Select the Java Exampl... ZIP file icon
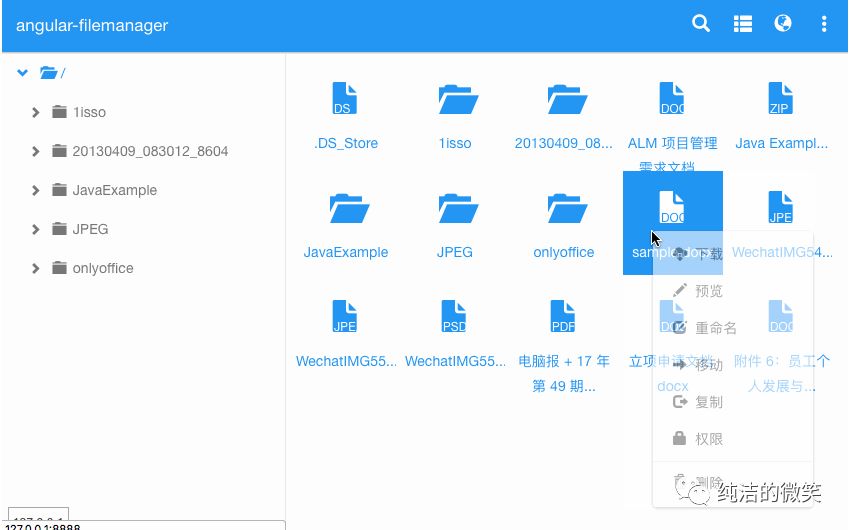Screen dimensions: 849x530 (780, 98)
